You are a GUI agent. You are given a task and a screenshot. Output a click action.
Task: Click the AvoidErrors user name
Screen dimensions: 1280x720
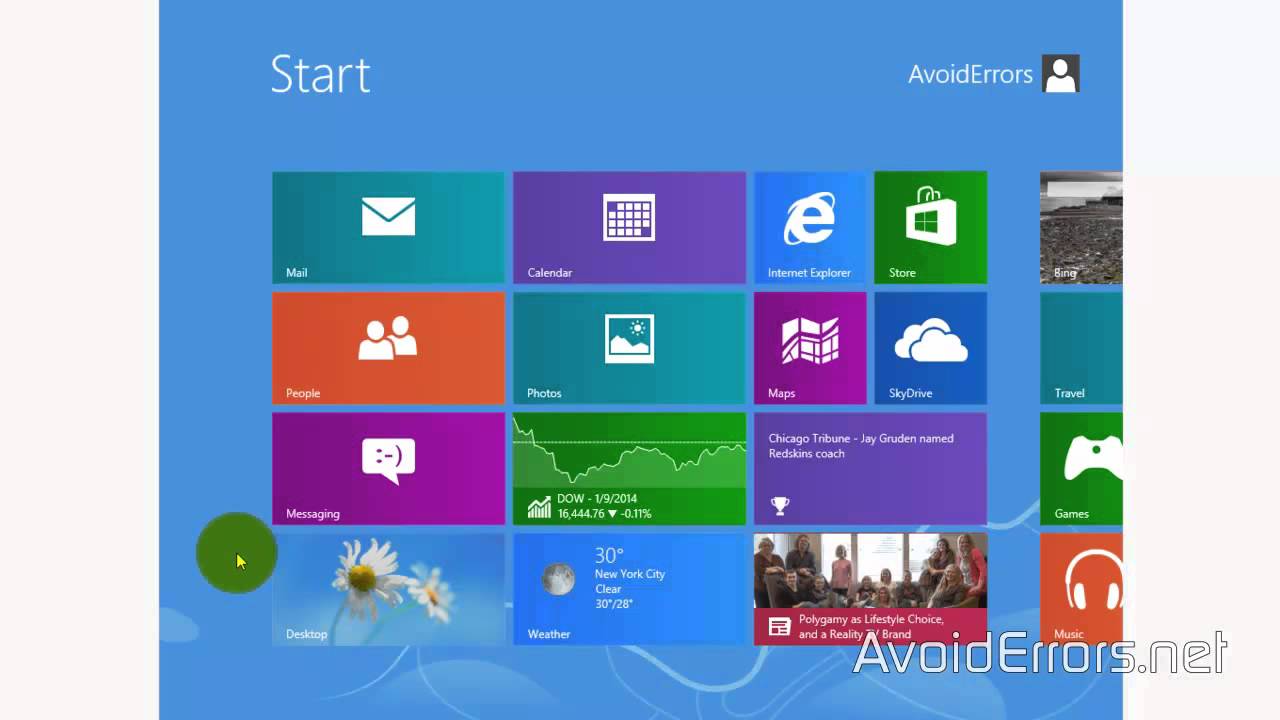(970, 75)
